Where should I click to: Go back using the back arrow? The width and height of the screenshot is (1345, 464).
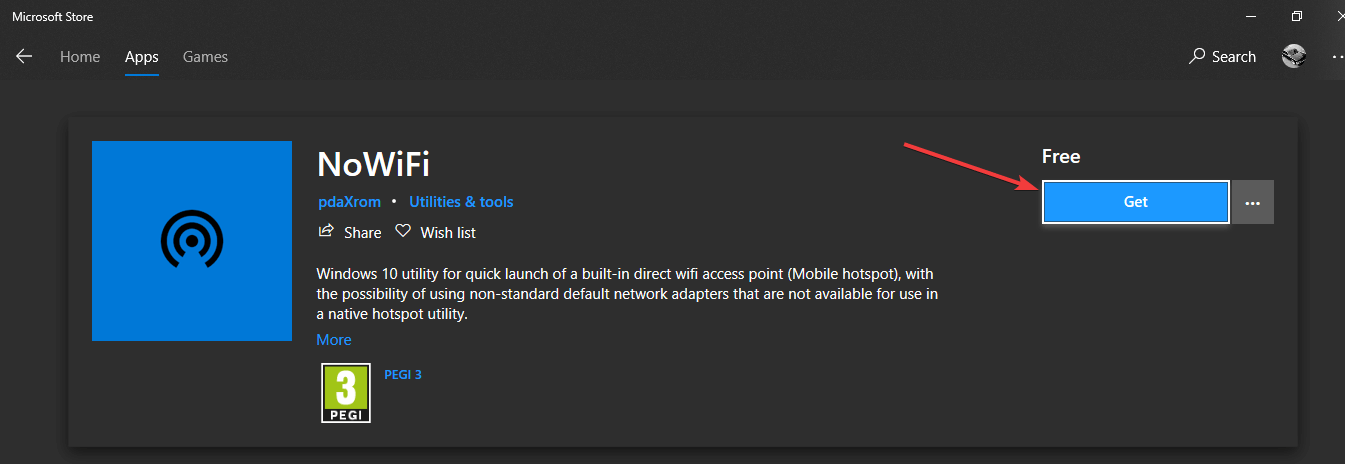coord(24,57)
